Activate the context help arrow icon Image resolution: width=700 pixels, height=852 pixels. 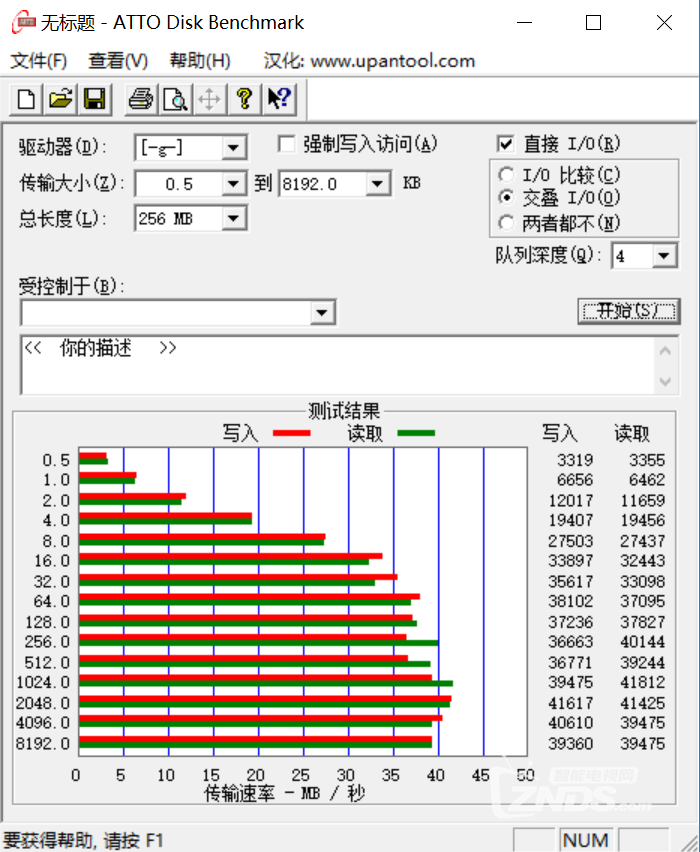(x=278, y=98)
